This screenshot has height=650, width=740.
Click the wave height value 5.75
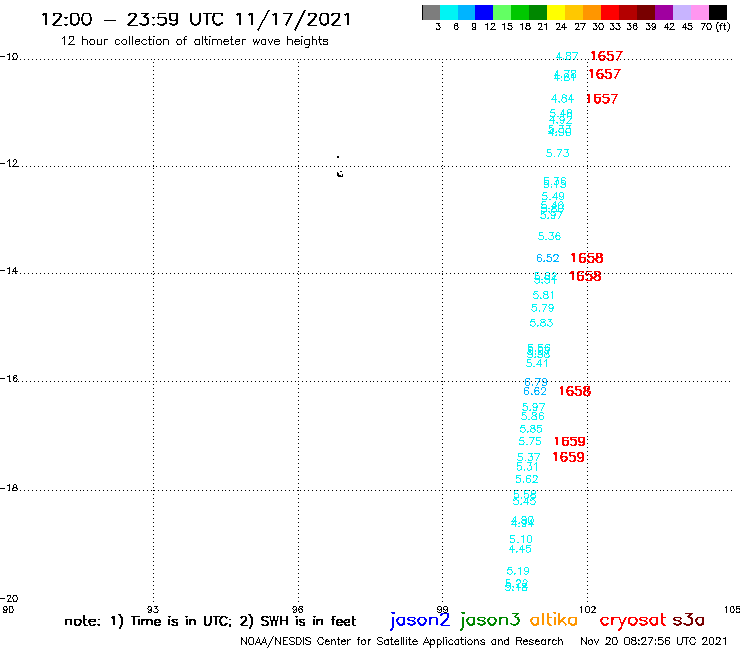pos(530,441)
